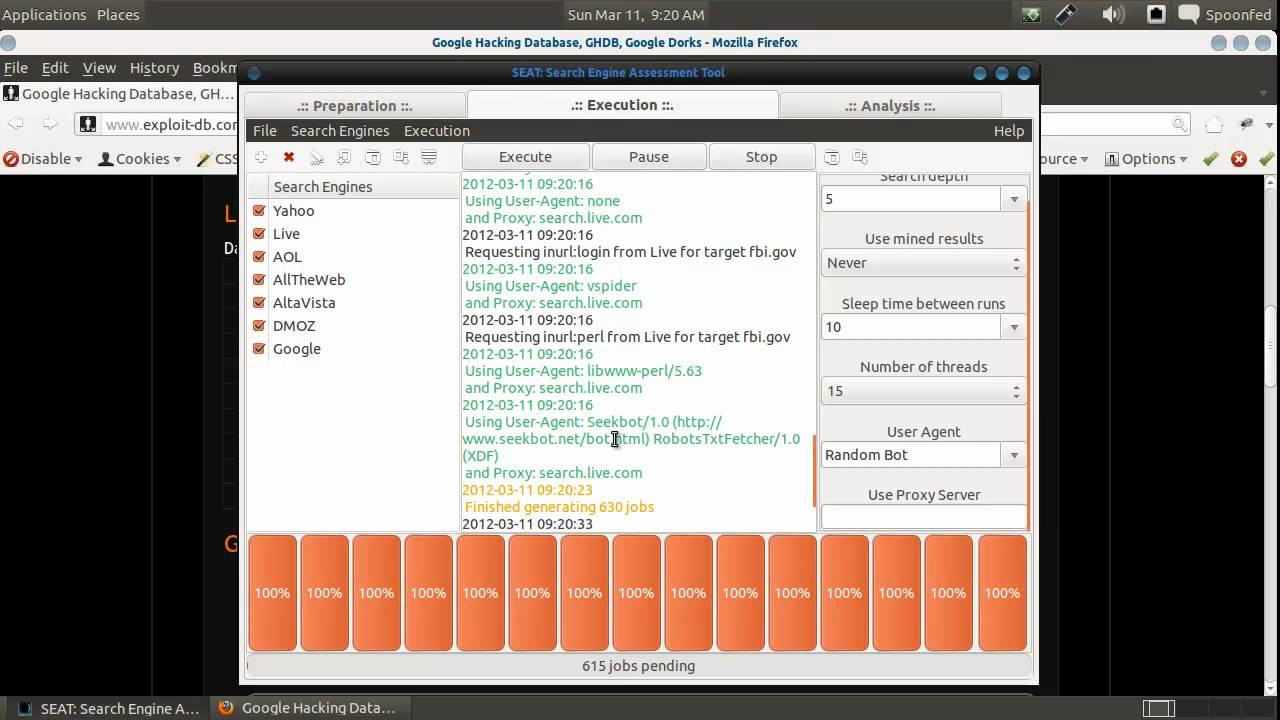1280x720 pixels.
Task: Uncheck the Yahoo search engine
Action: coord(259,211)
